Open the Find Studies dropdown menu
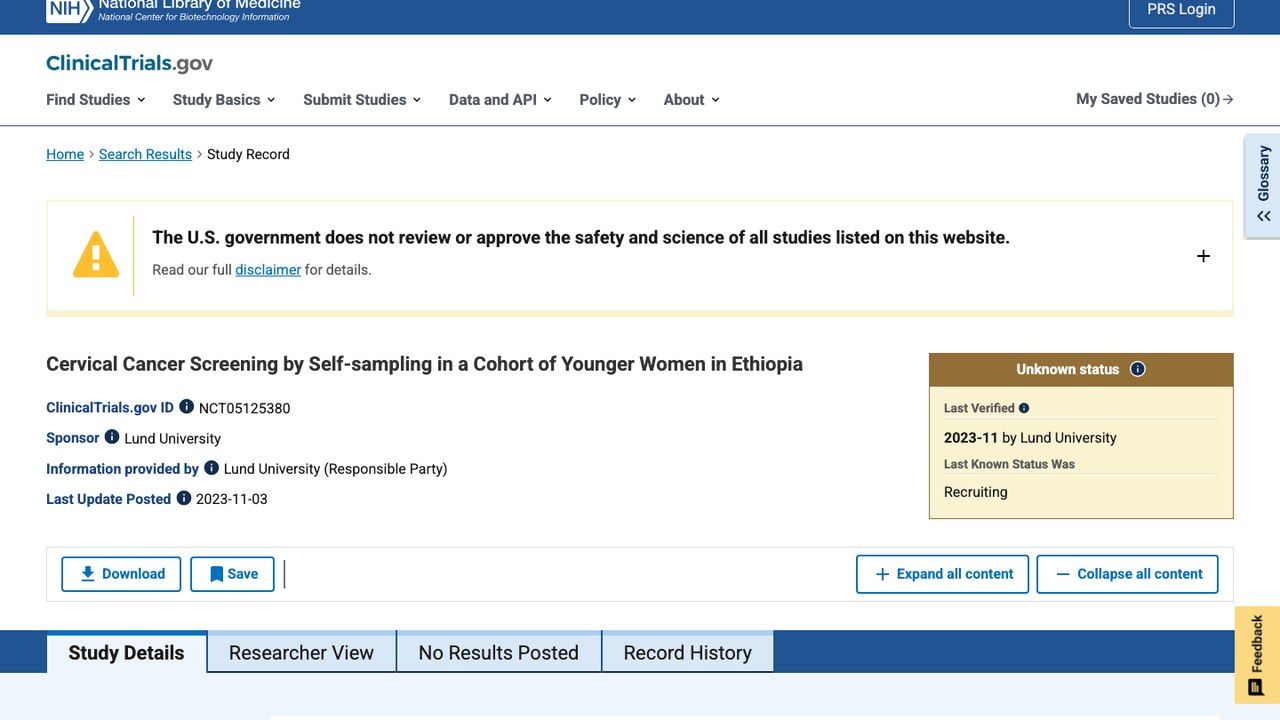1280x720 pixels. [x=96, y=99]
